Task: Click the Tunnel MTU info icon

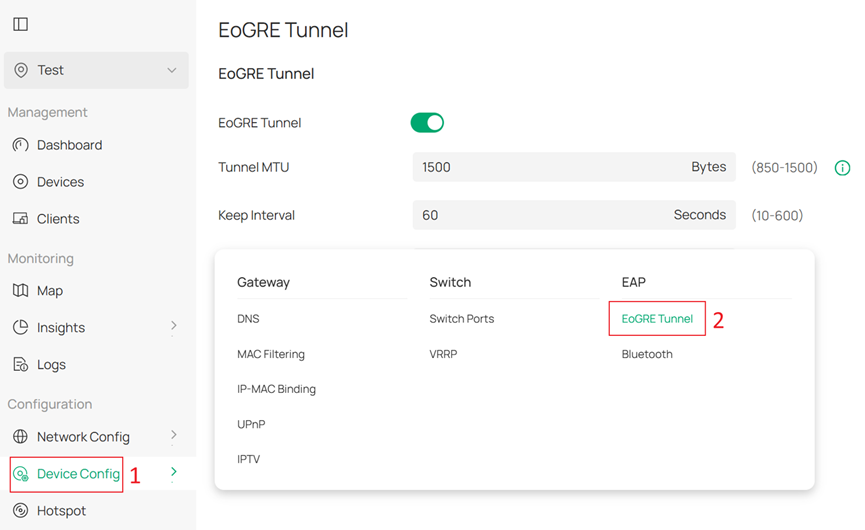Action: tap(842, 168)
